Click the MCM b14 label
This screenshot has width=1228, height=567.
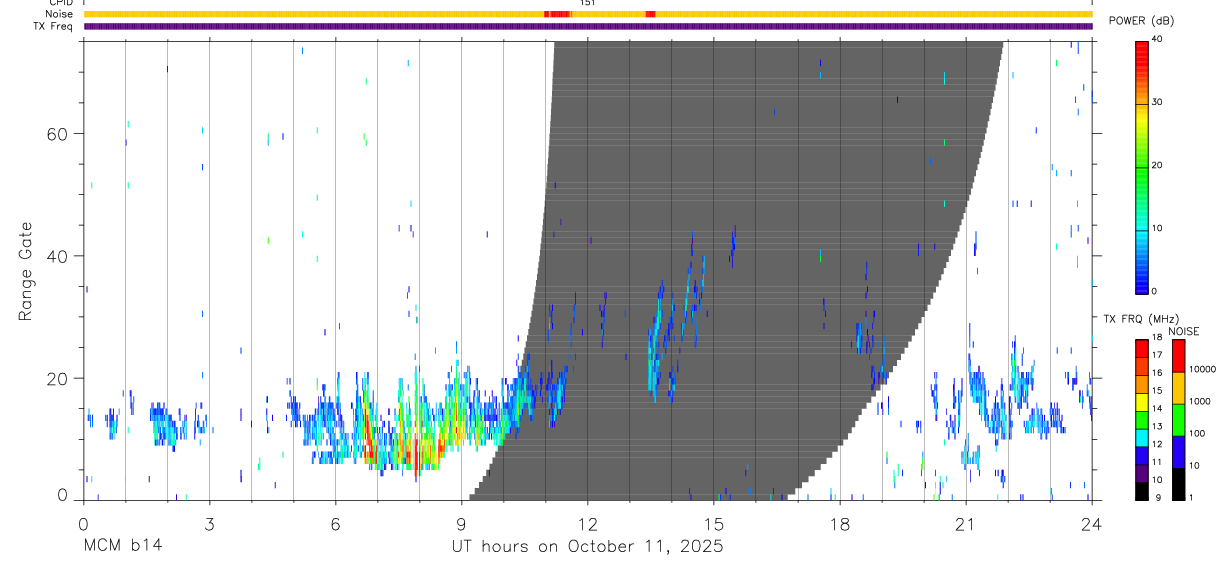tap(123, 547)
